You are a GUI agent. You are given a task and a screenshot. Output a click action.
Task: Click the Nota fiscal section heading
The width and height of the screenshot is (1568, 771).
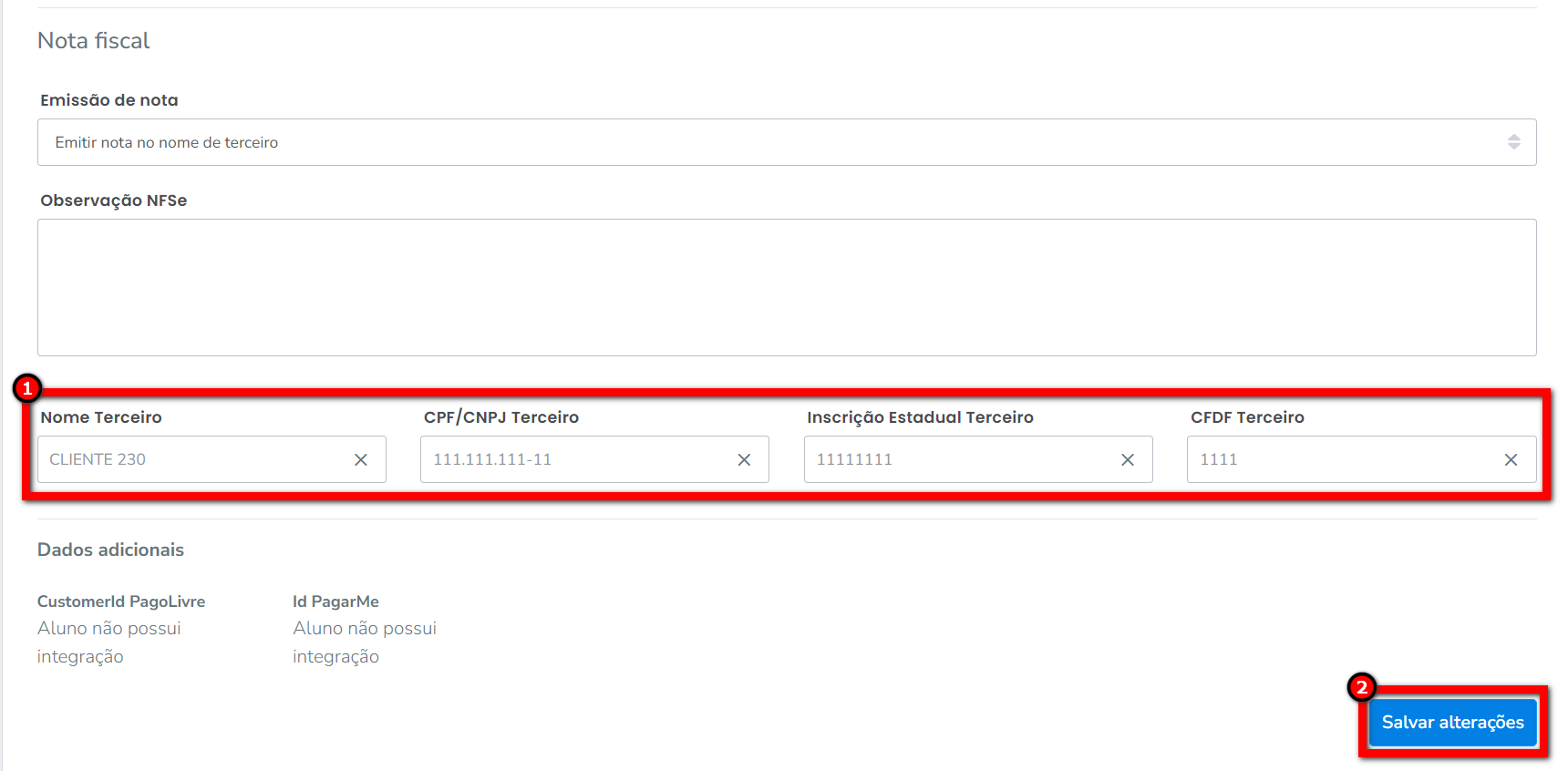pos(94,41)
